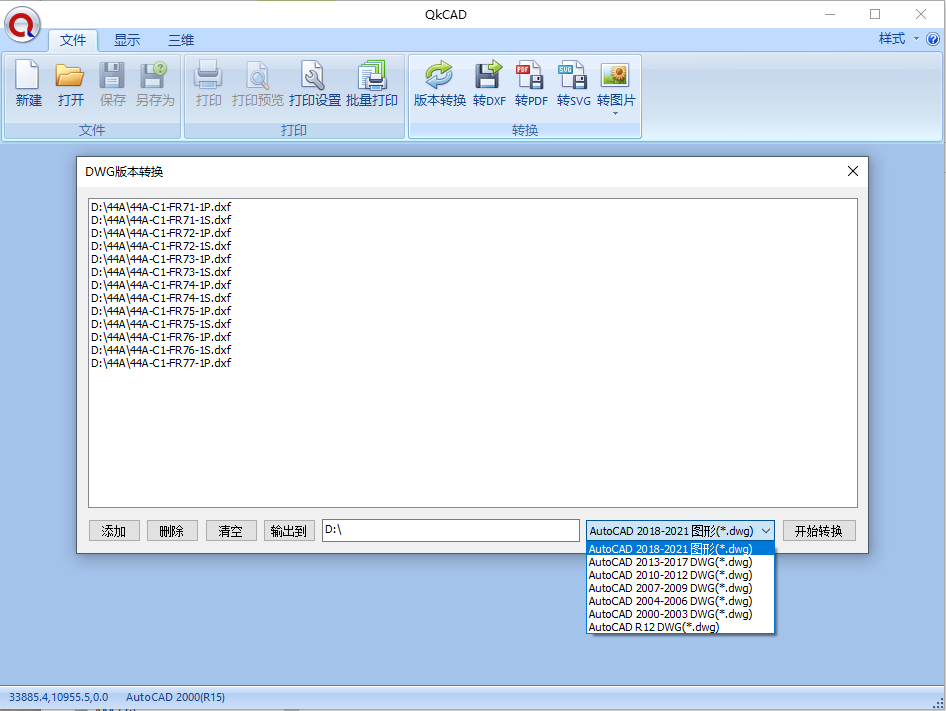Click the QkCAD application logo button

tap(22, 25)
